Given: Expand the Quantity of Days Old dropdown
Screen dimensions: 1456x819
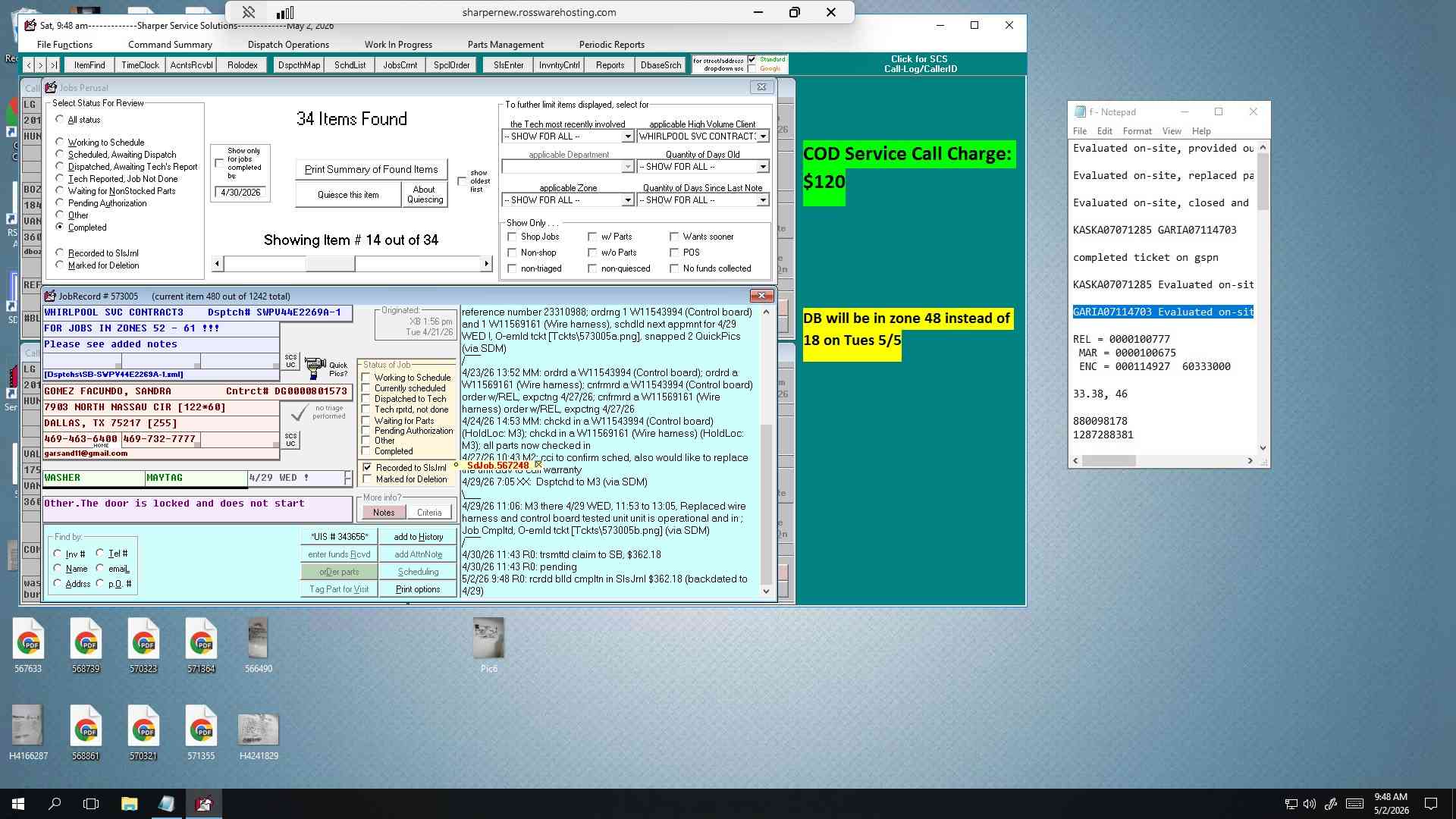Looking at the screenshot, I should pos(763,167).
